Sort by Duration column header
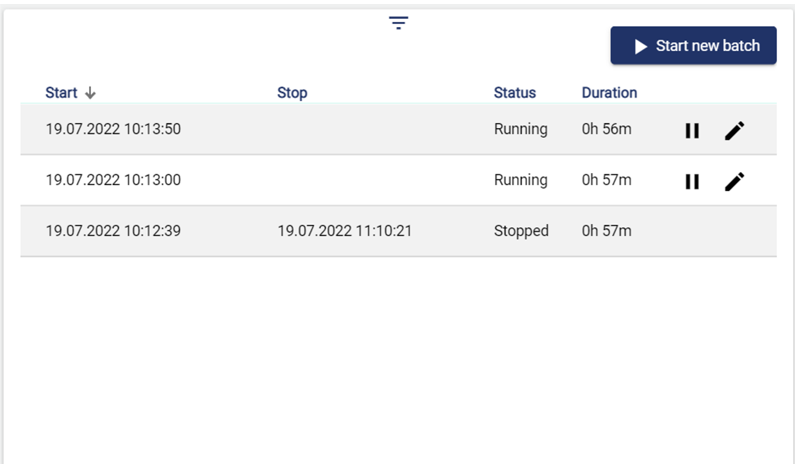Screen dimensions: 795x464 coord(609,93)
